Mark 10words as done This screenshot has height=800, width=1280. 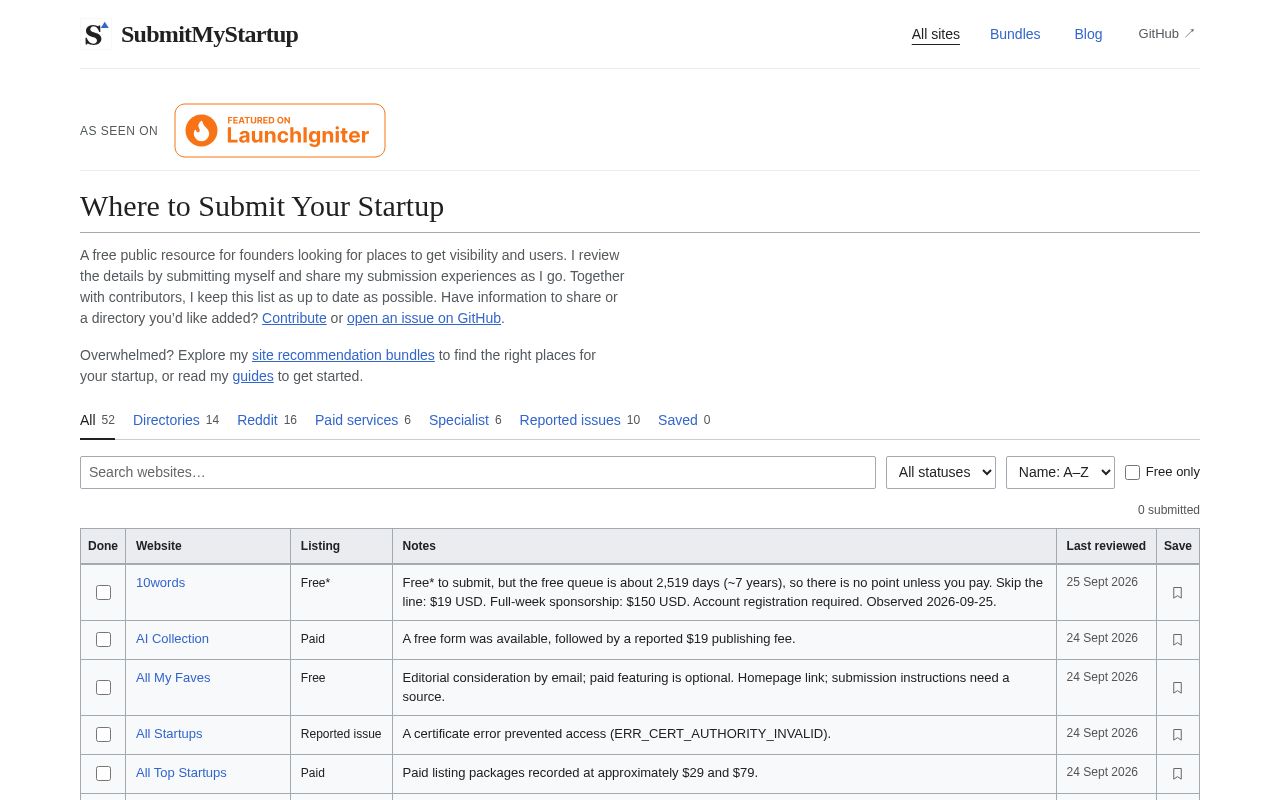click(103, 592)
